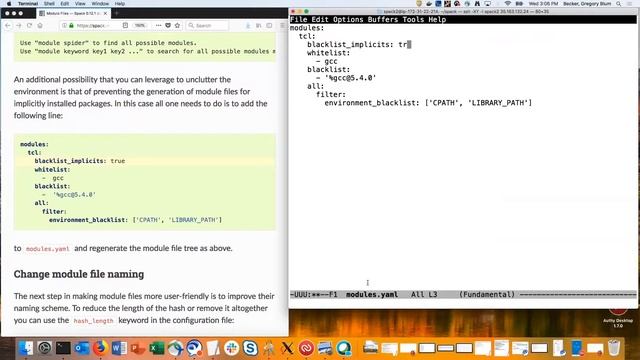This screenshot has height=360, width=640.
Task: Open Emacs Buffers menu
Action: (382, 19)
